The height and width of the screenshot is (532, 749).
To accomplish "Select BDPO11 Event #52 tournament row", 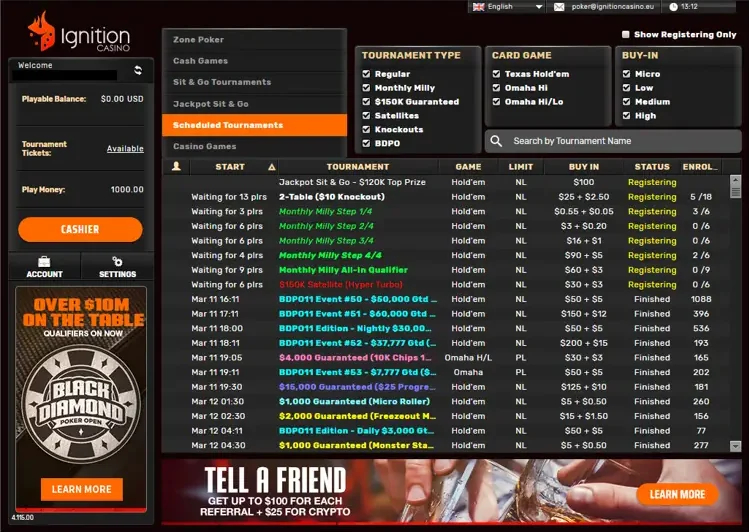I will point(447,343).
